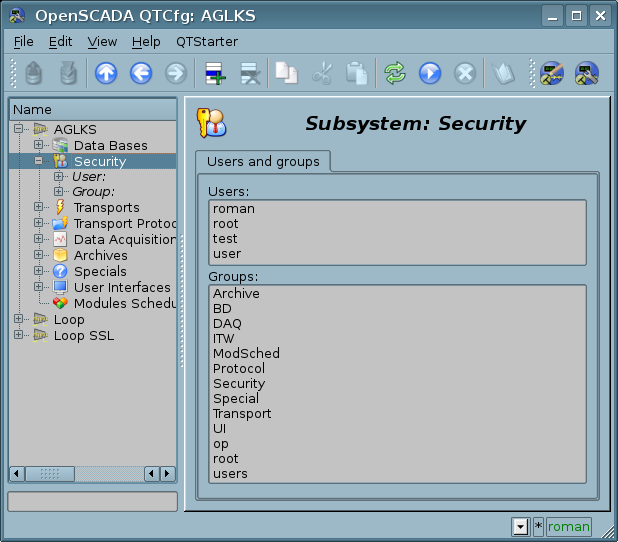This screenshot has height=542, width=618.
Task: Open the dropdown beside the roman user indicator
Action: point(520,526)
